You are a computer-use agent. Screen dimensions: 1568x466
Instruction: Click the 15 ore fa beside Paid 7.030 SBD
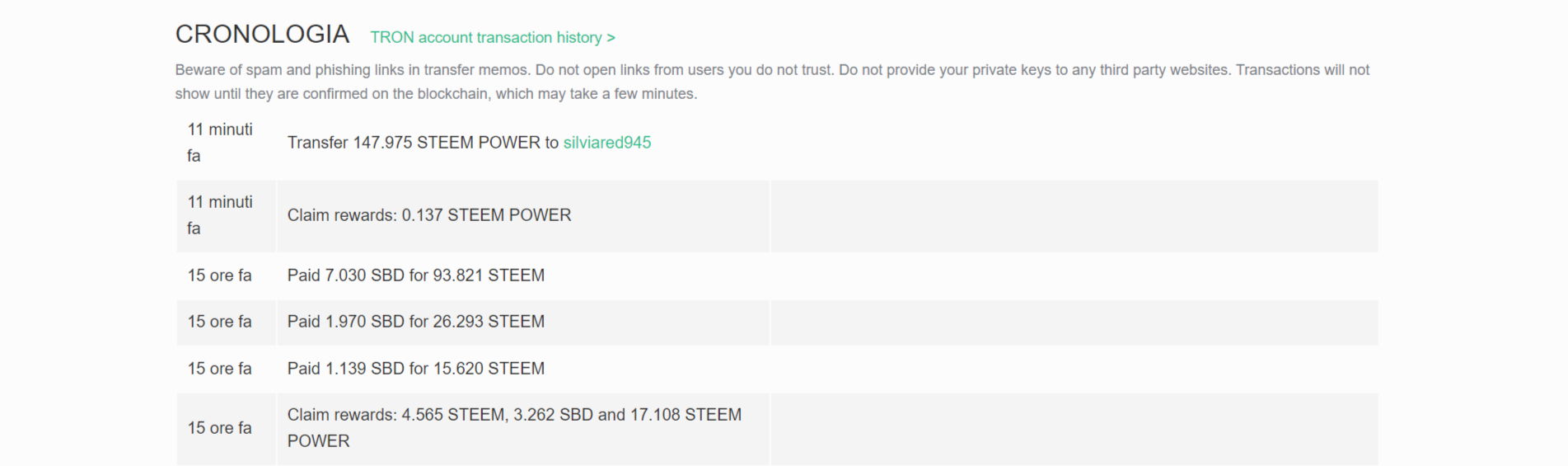tap(220, 275)
